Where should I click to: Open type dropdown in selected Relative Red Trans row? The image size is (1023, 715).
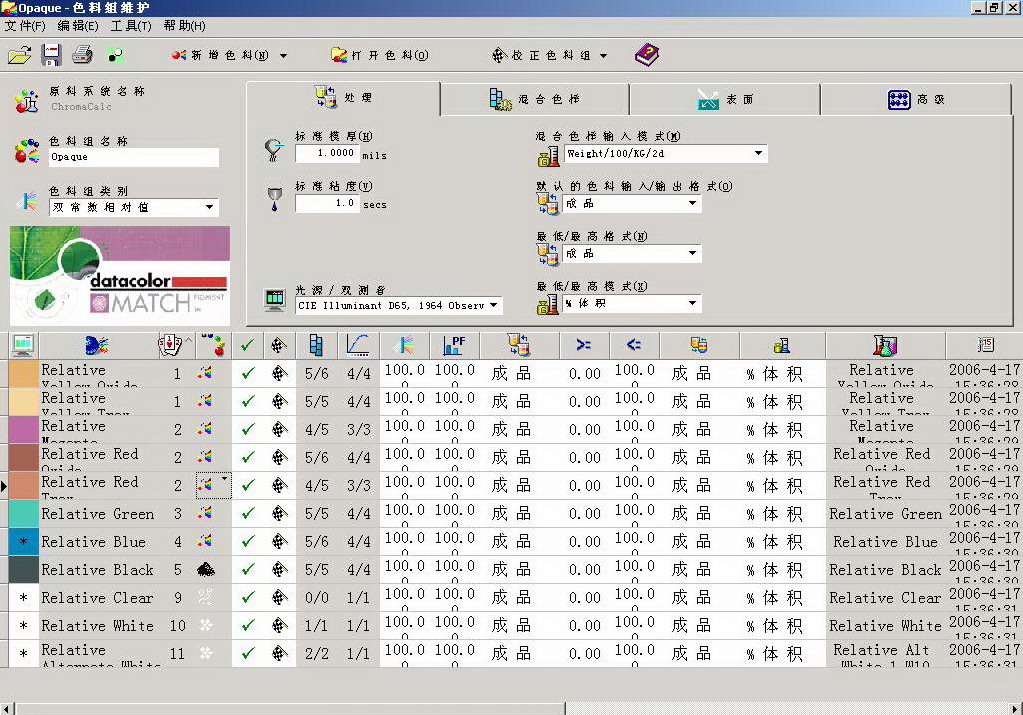224,479
